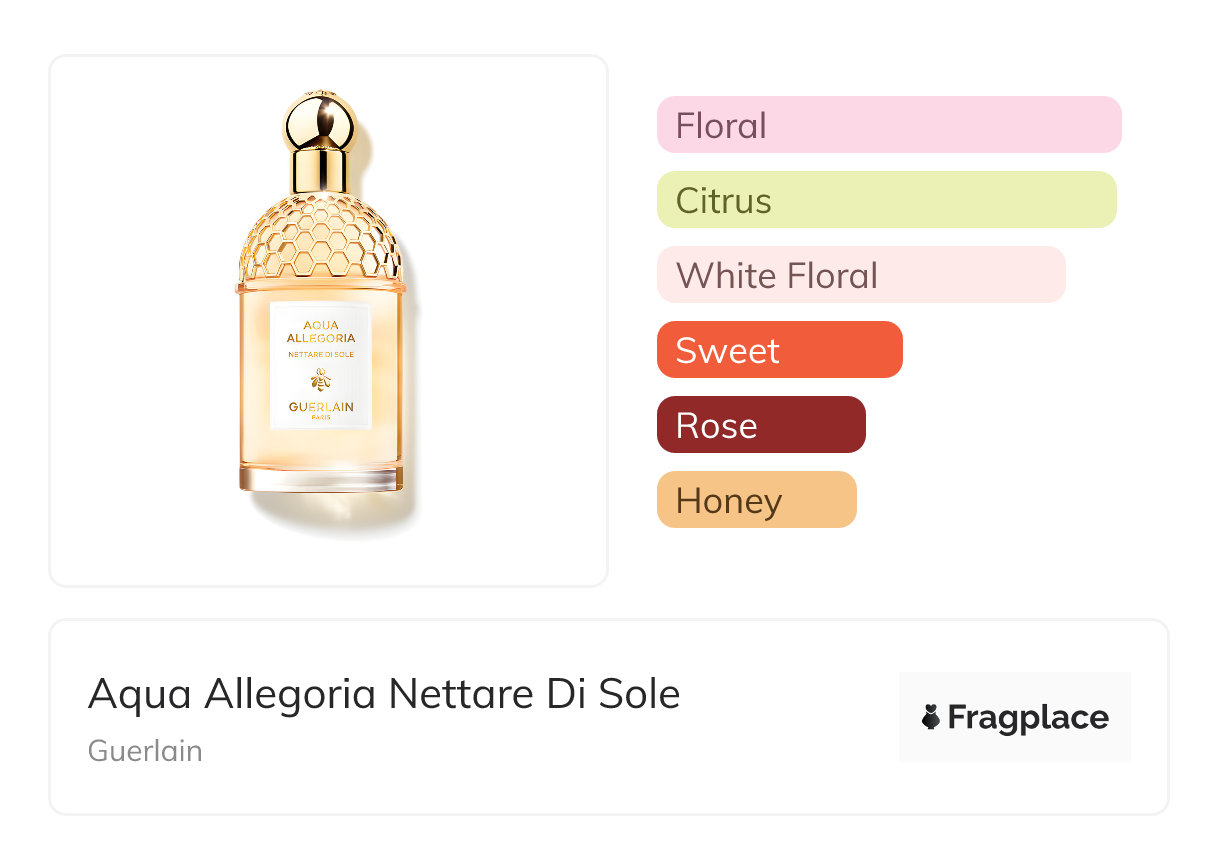Pick the orange Sweet accord bar
The image size is (1218, 864).
(x=779, y=350)
